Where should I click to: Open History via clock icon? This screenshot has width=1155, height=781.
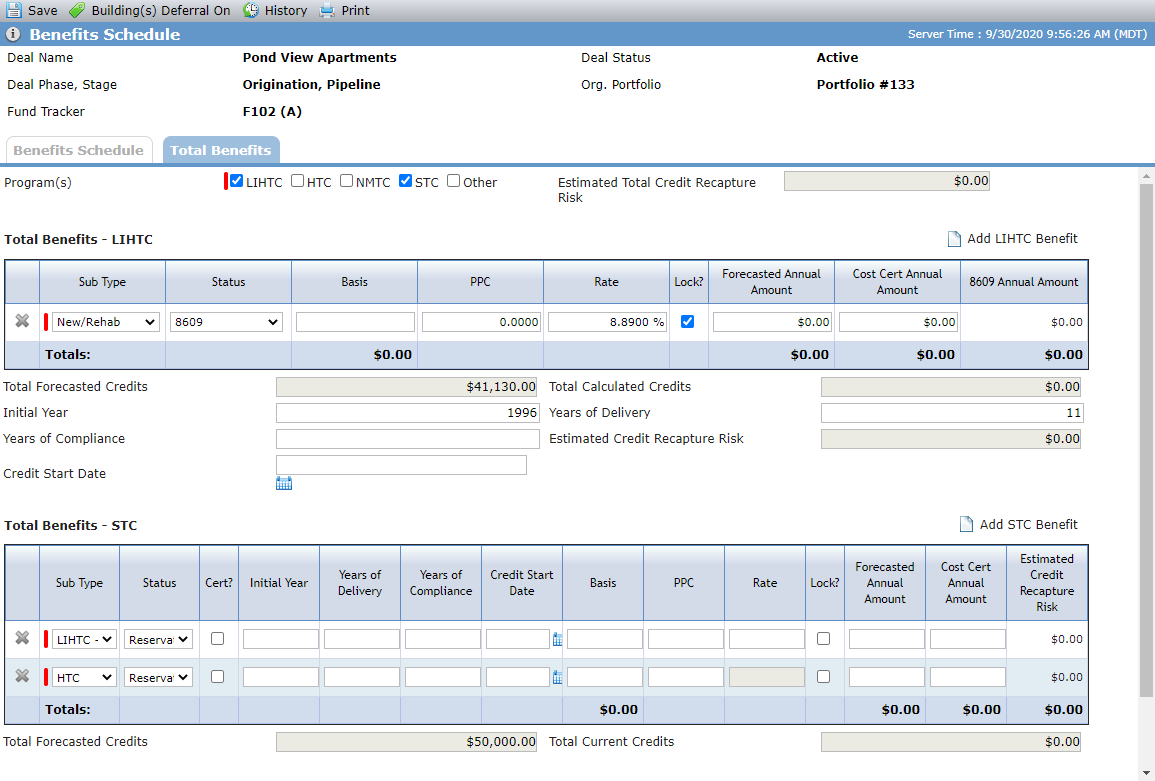(251, 10)
